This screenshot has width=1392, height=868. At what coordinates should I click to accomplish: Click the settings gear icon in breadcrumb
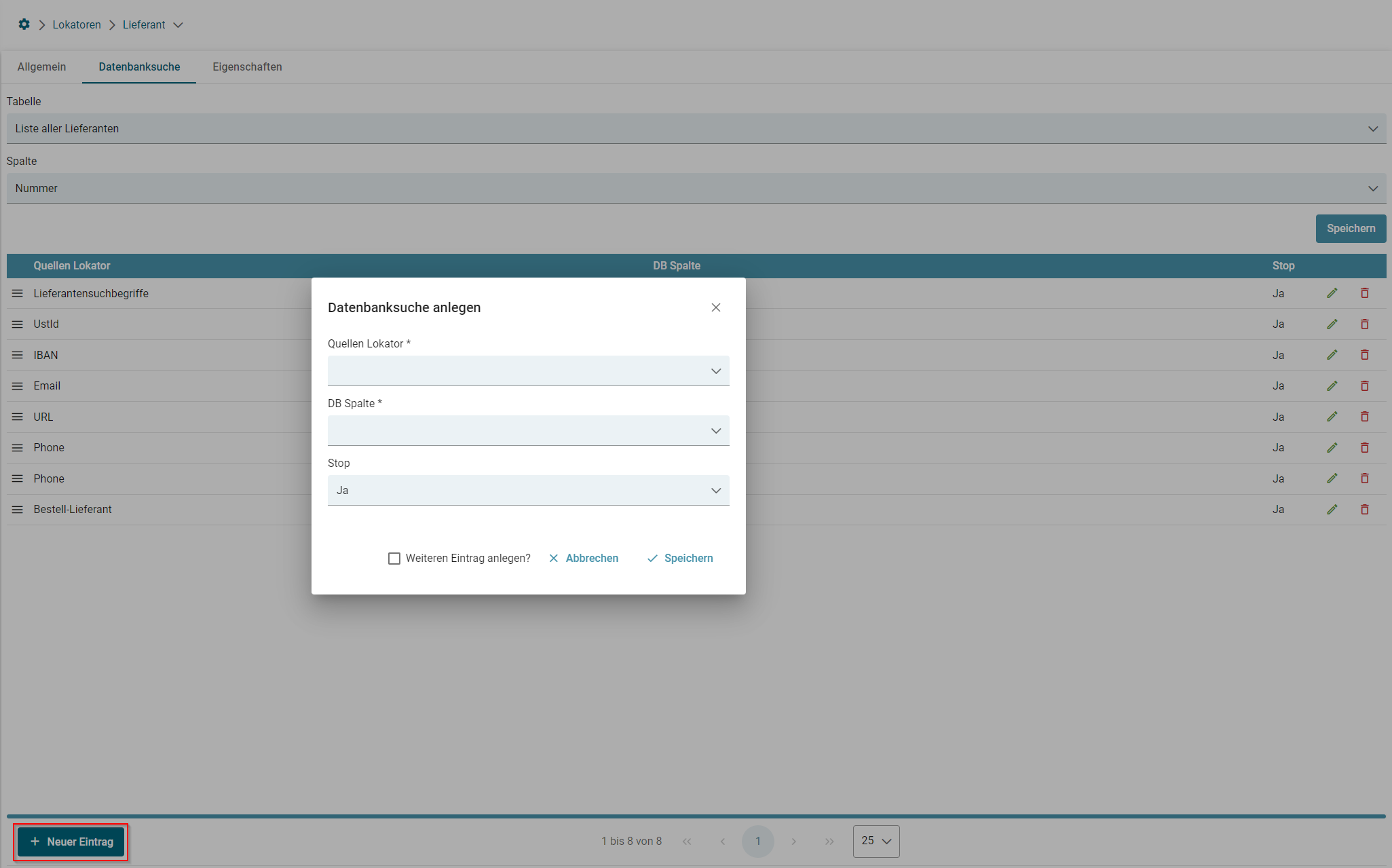click(24, 24)
